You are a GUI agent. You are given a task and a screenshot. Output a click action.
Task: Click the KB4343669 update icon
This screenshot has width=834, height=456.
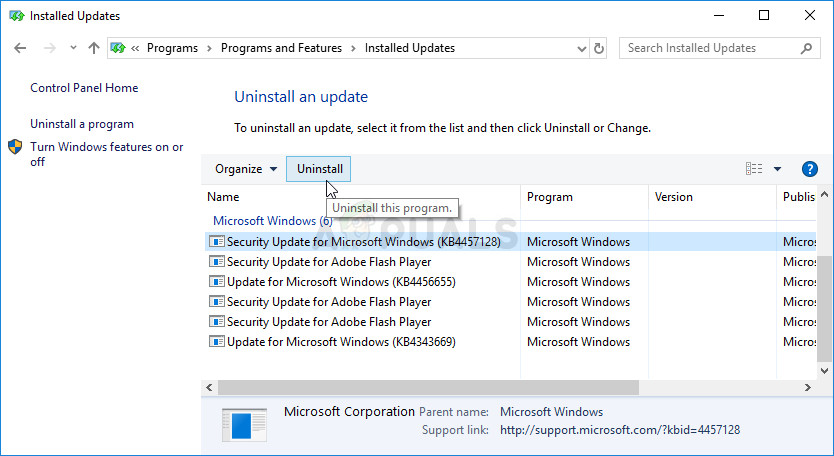(217, 342)
